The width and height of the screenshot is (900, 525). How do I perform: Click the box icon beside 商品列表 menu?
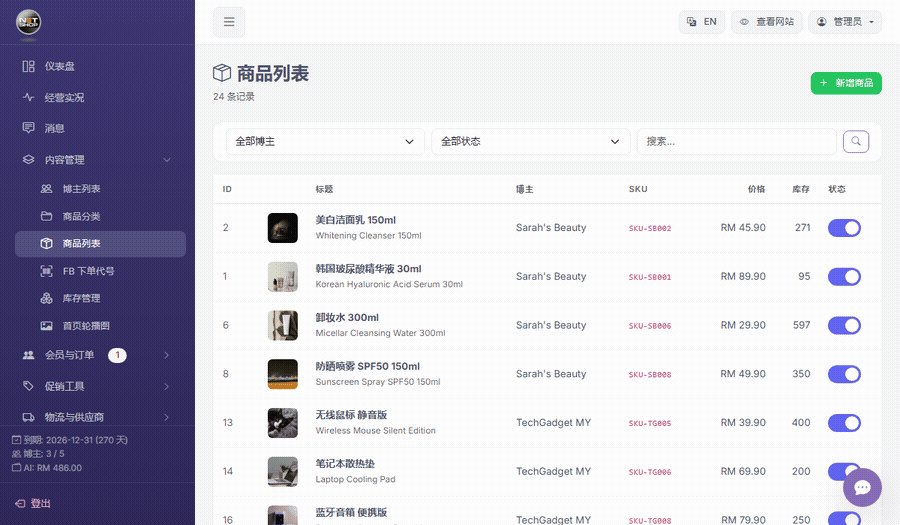pos(46,243)
